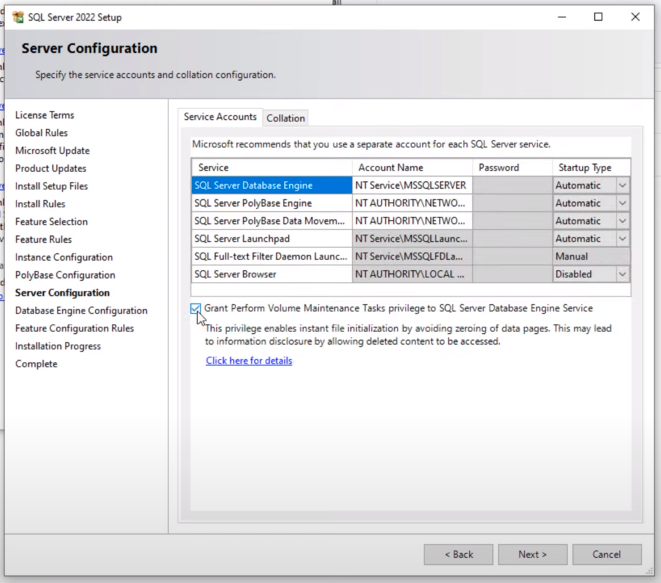The width and height of the screenshot is (661, 583).
Task: Open Startup Type dropdown for PolyBase Engine
Action: click(x=623, y=203)
